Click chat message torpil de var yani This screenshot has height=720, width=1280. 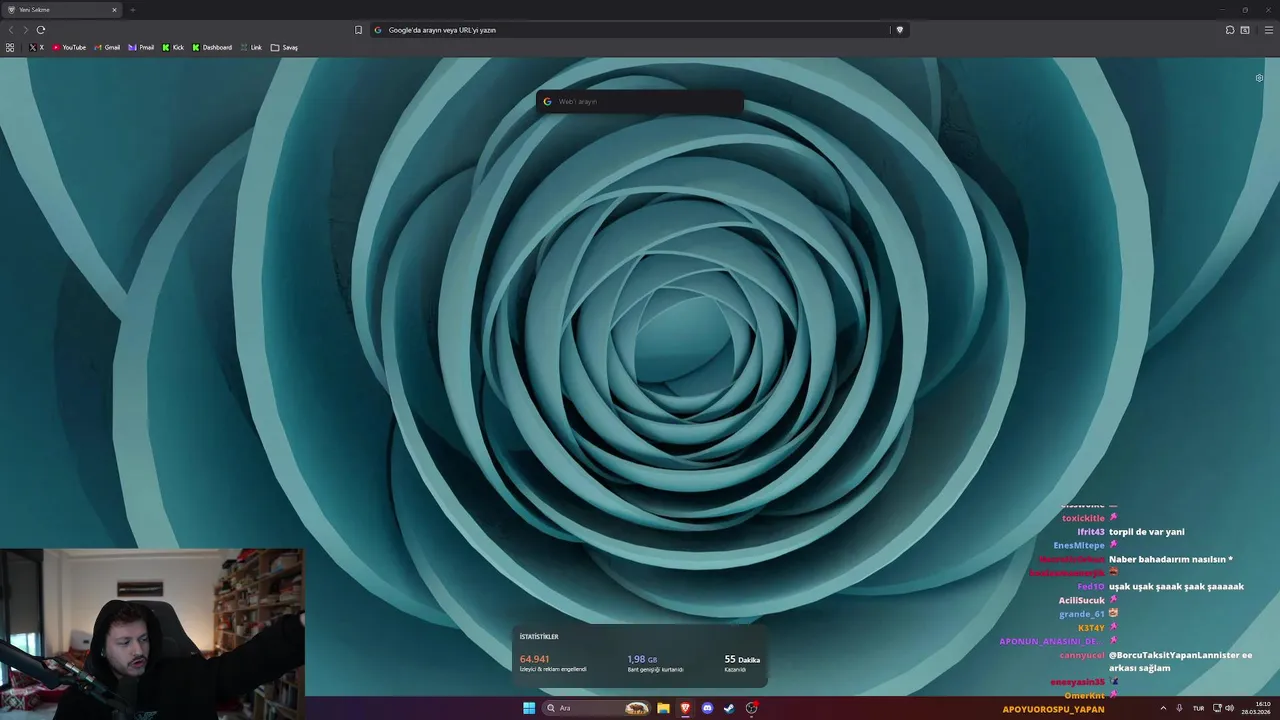pos(1146,532)
